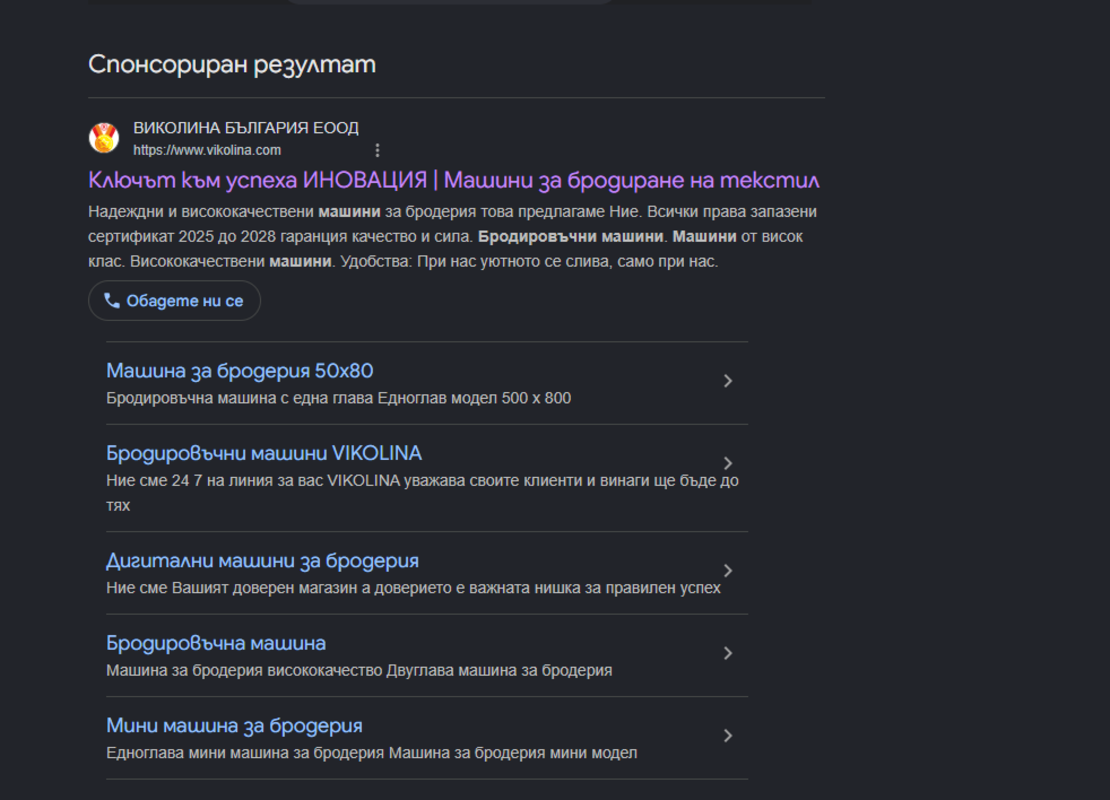Click chevron beside Машина за бродерия 50x80

(x=728, y=381)
